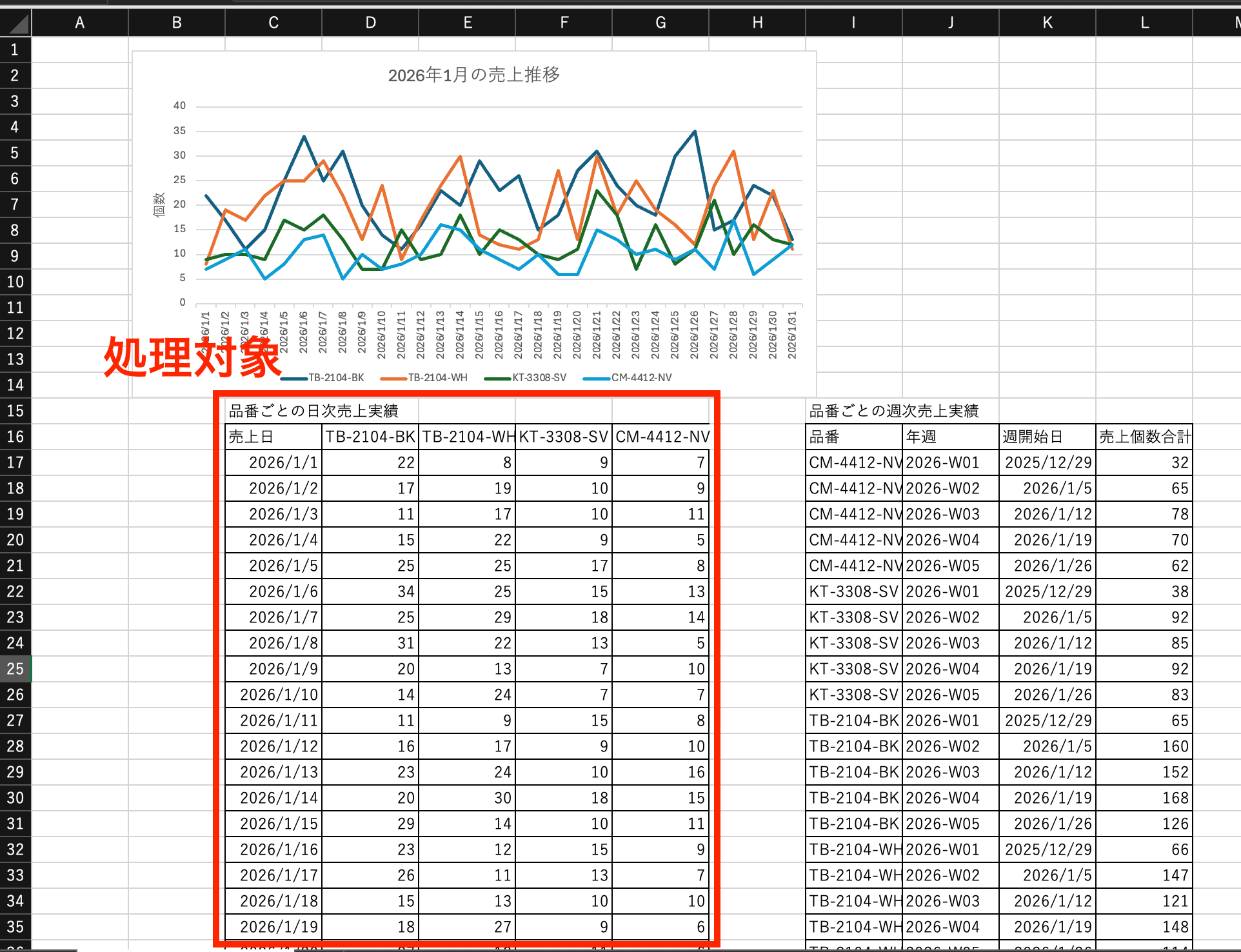Select the 週開始日 header cell

pyautogui.click(x=1046, y=436)
